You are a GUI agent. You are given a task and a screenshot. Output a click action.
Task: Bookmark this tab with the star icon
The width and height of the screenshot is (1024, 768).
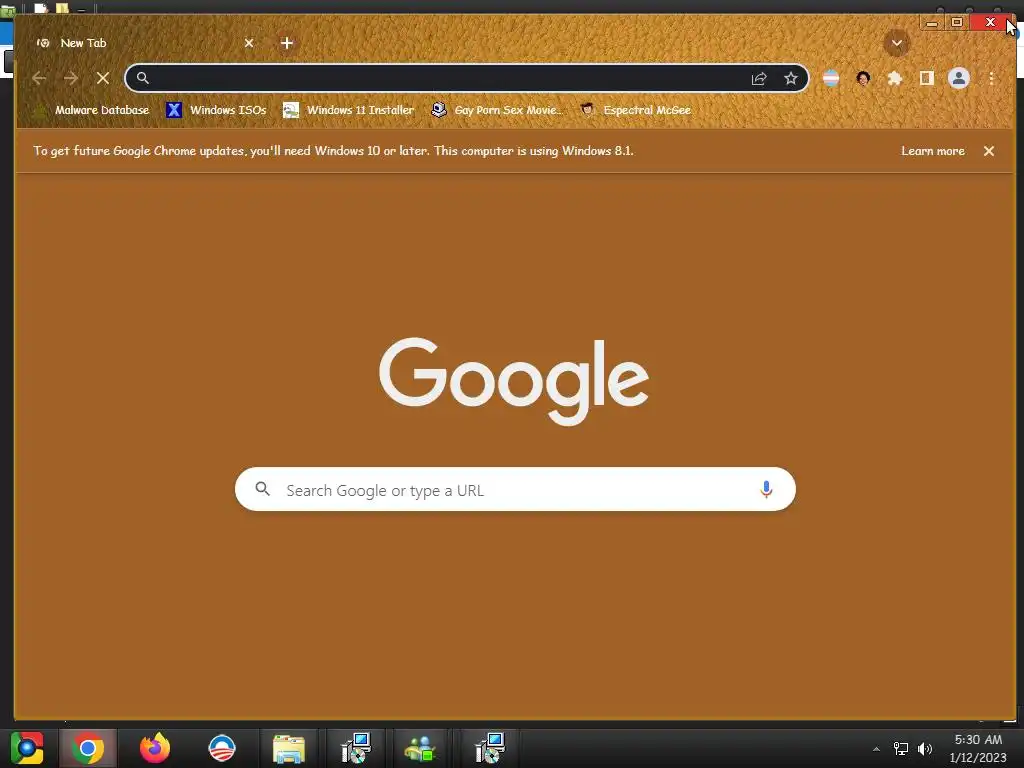click(x=791, y=78)
